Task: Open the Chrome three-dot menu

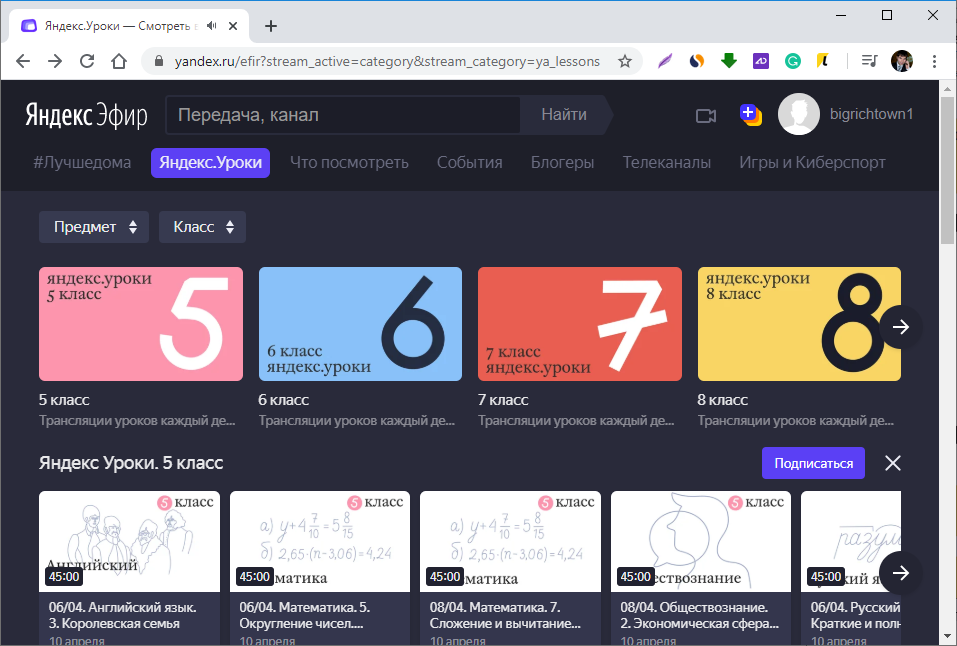Action: (x=934, y=61)
